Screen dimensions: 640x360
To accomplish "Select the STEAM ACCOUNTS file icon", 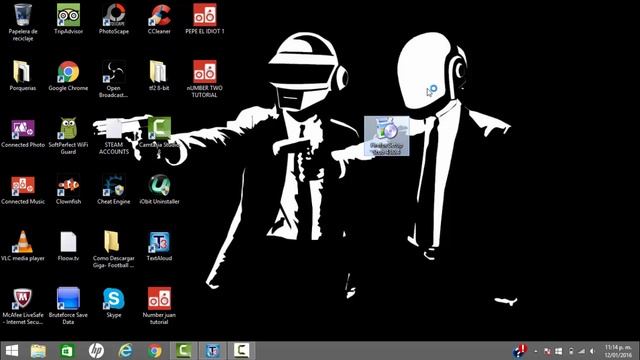I will [113, 136].
